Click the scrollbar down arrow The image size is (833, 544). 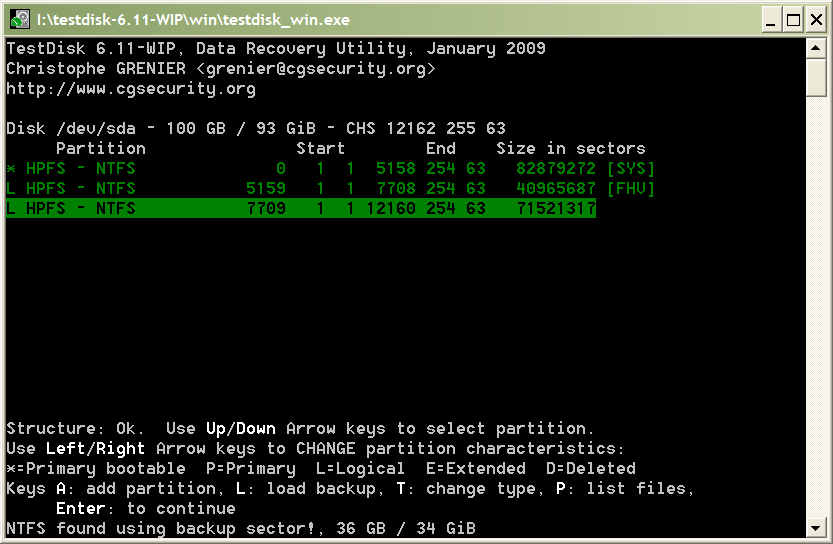pyautogui.click(x=815, y=528)
